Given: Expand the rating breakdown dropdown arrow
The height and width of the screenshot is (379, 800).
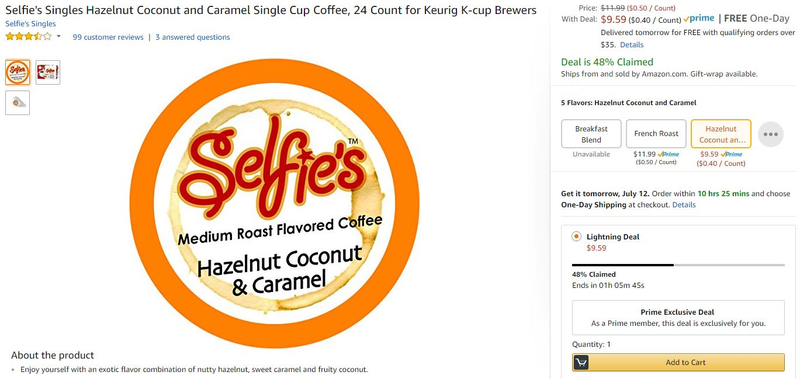Looking at the screenshot, I should pyautogui.click(x=59, y=37).
